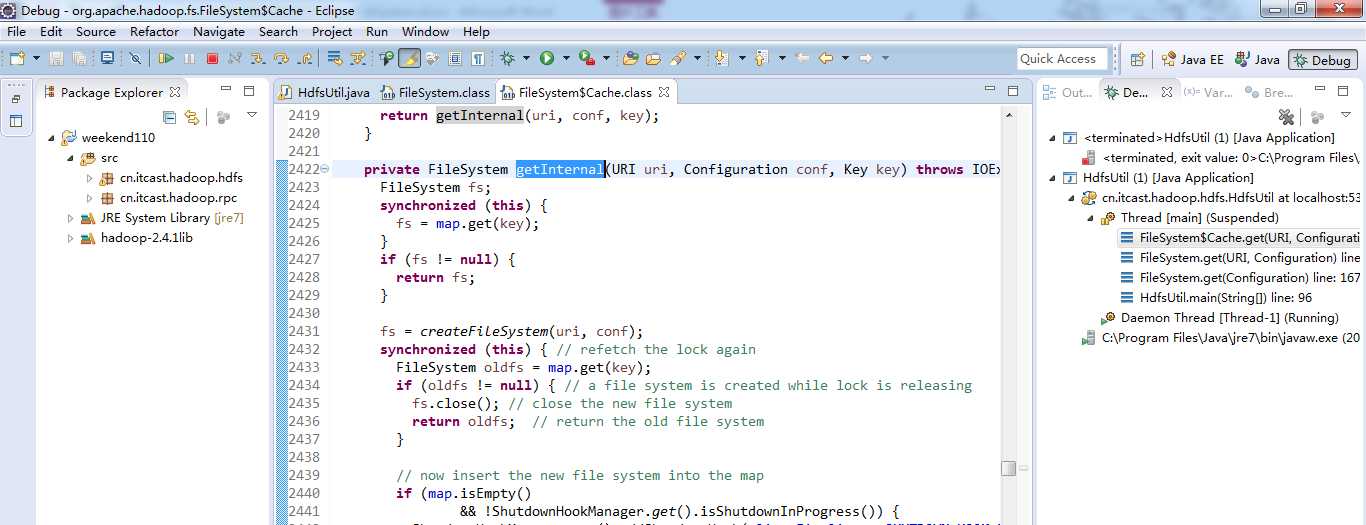Toggle Skip All Breakpoints

135,59
